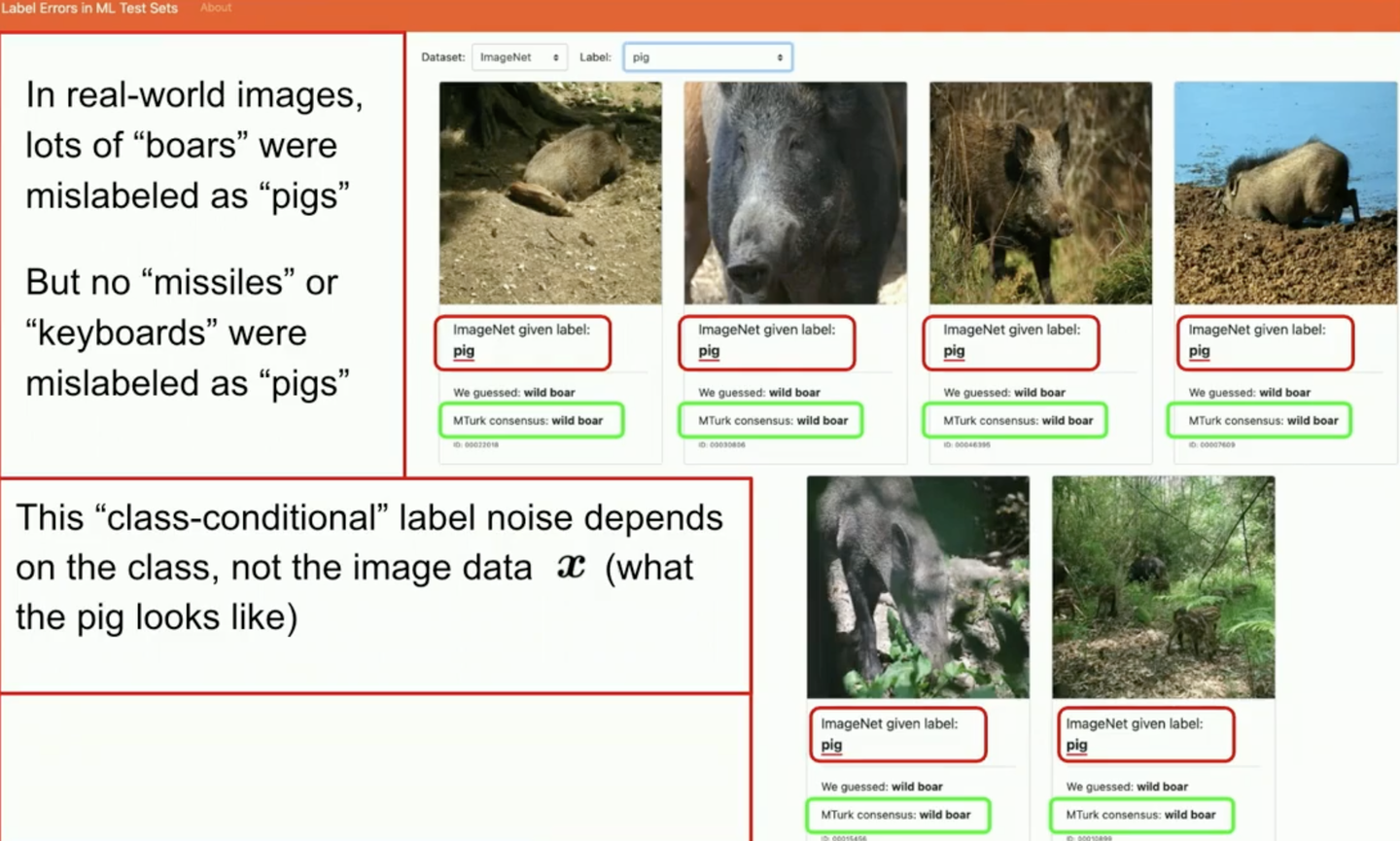
Task: View the boar face close-up image
Action: pyautogui.click(x=794, y=192)
